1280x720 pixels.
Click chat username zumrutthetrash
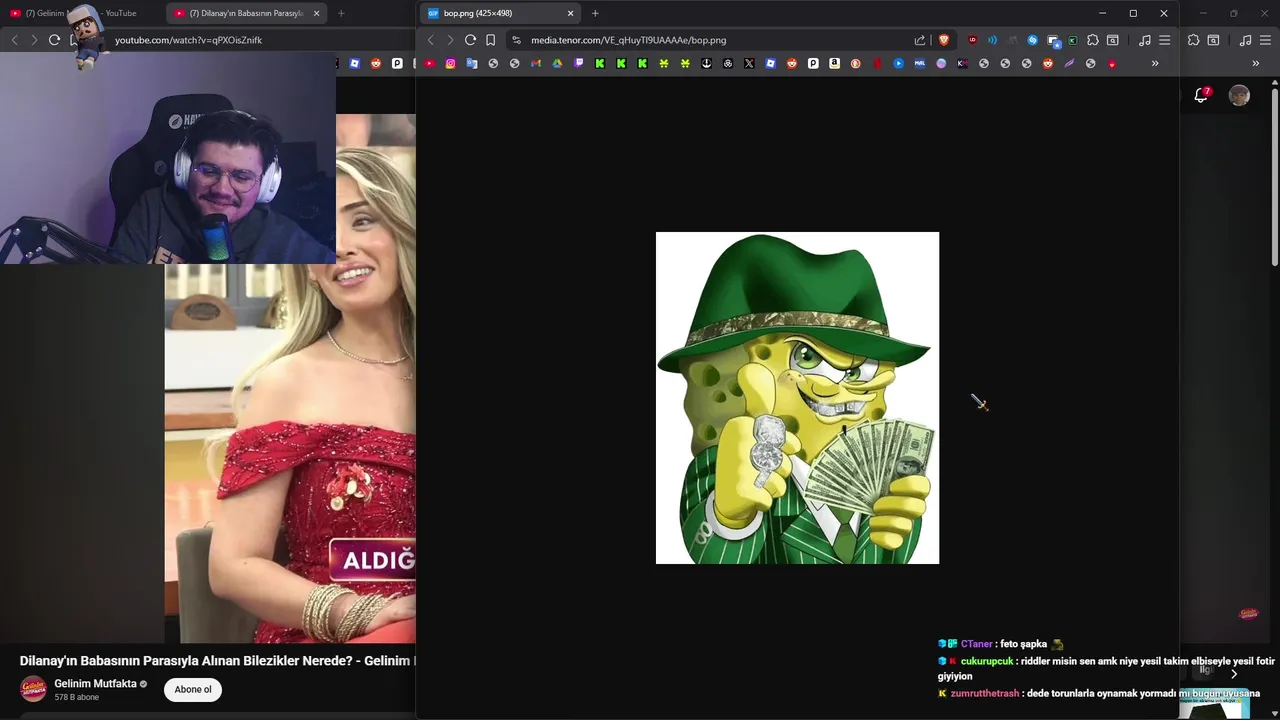[x=985, y=693]
